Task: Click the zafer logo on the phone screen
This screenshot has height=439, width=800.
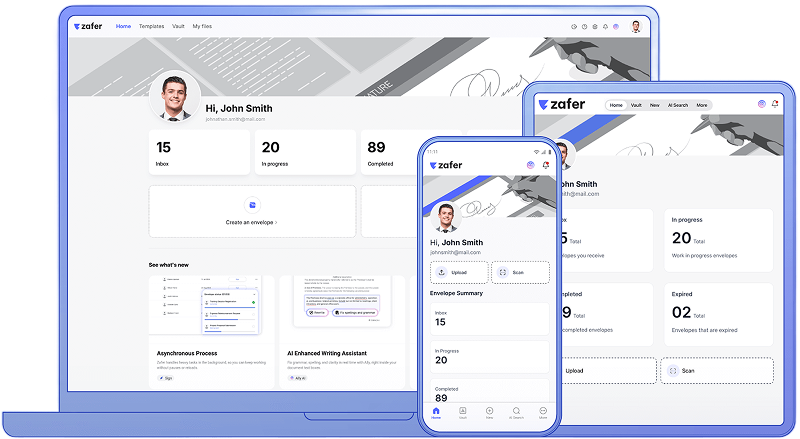Action: coord(446,165)
